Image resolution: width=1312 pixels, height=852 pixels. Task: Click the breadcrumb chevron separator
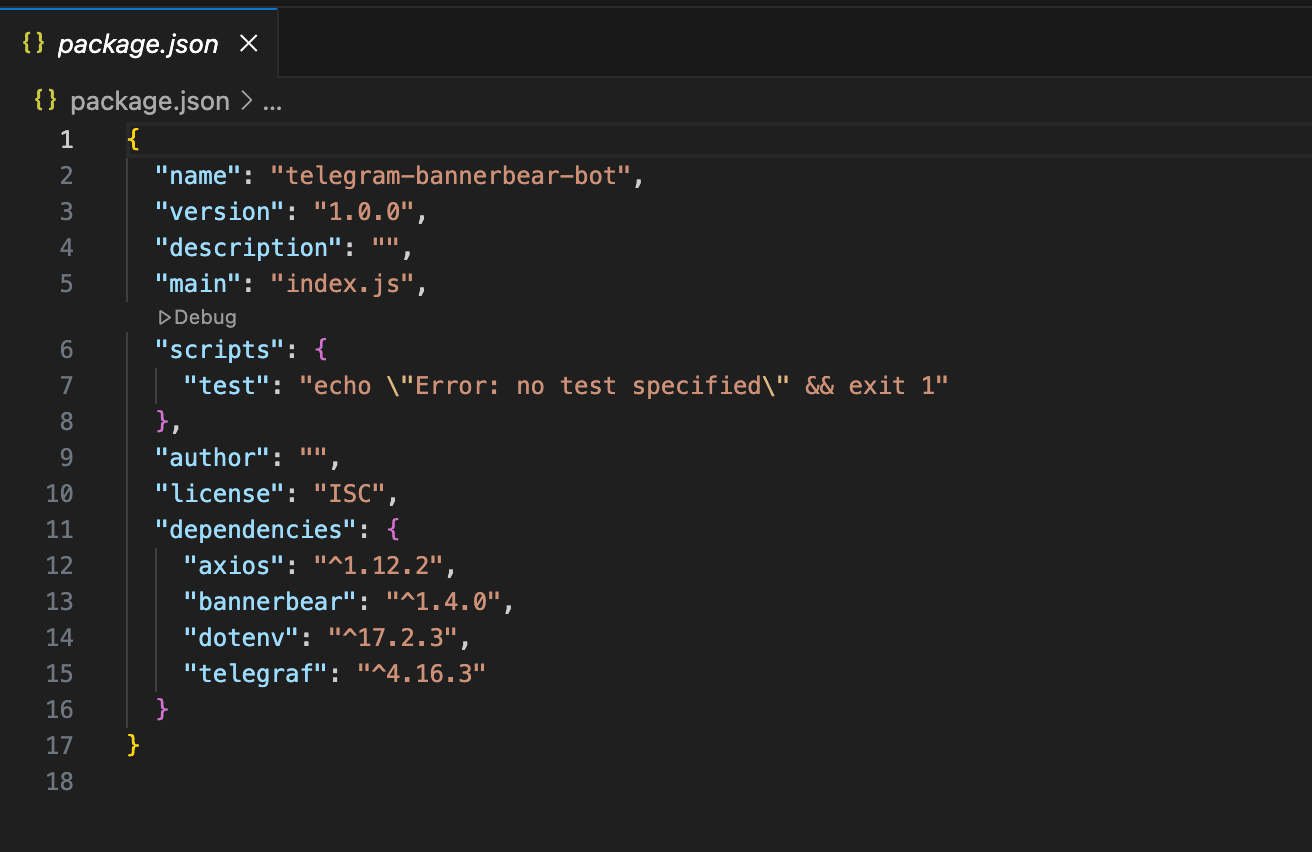click(246, 101)
